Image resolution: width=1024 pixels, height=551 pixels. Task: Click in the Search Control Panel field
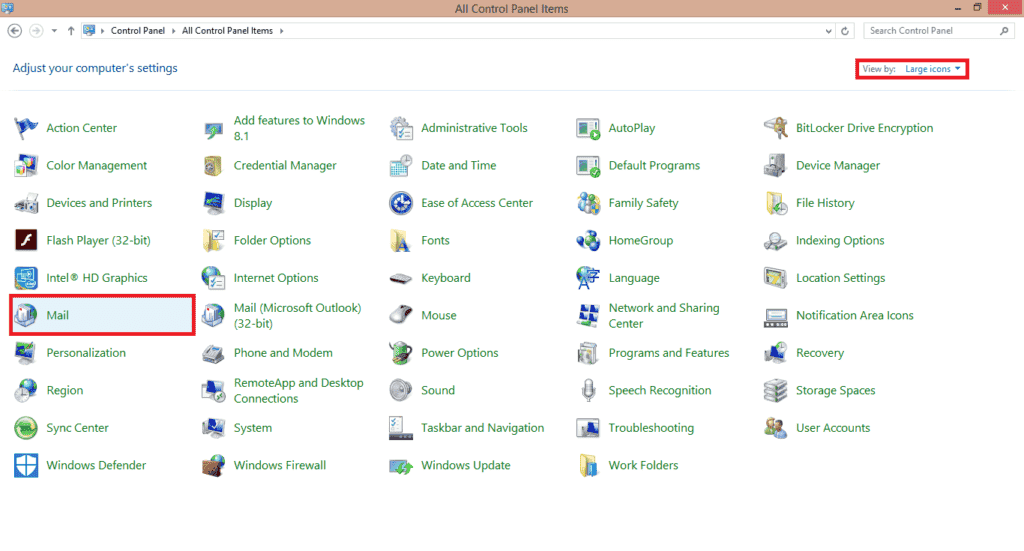930,31
